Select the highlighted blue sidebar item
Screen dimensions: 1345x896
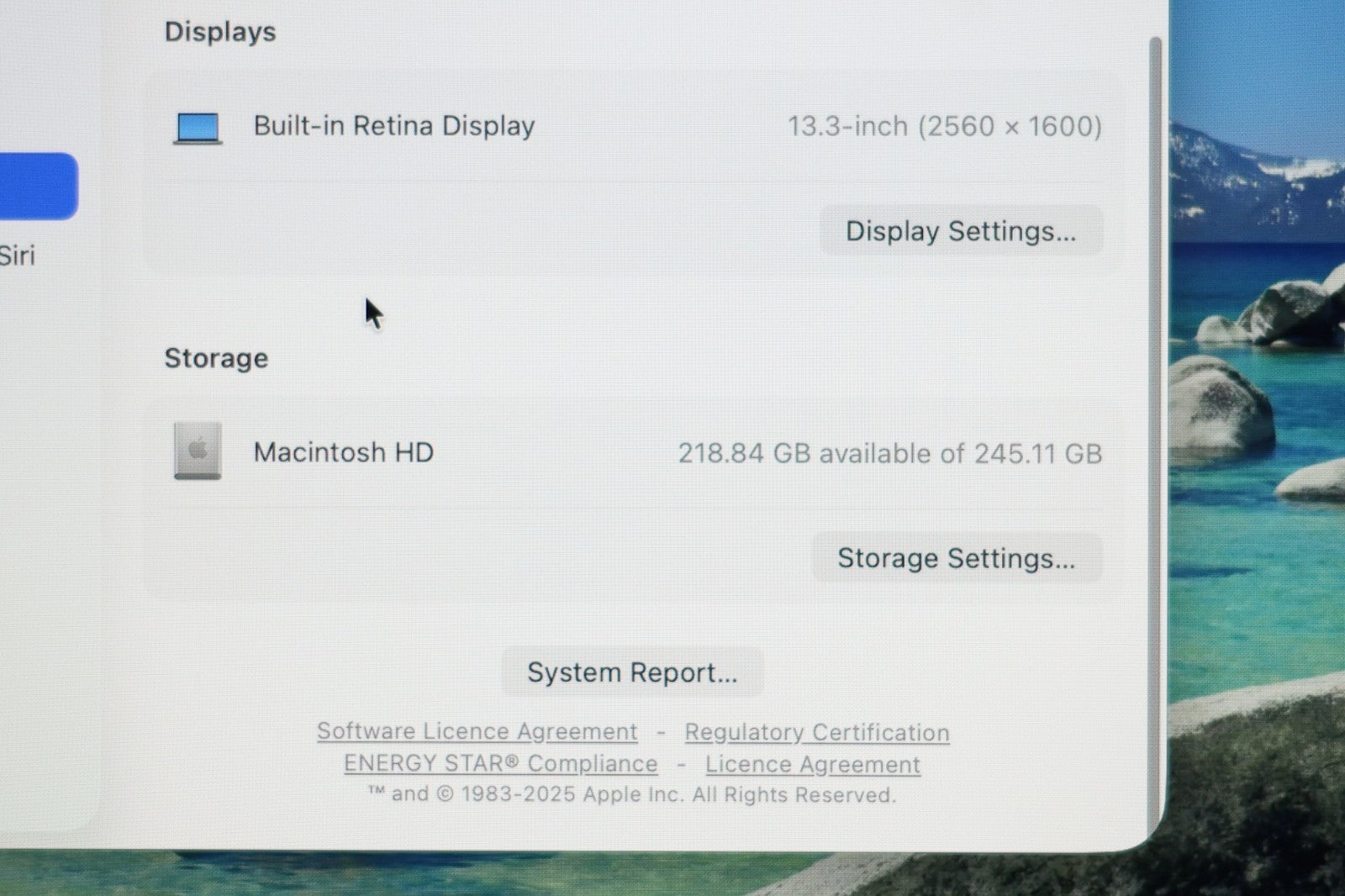point(39,186)
